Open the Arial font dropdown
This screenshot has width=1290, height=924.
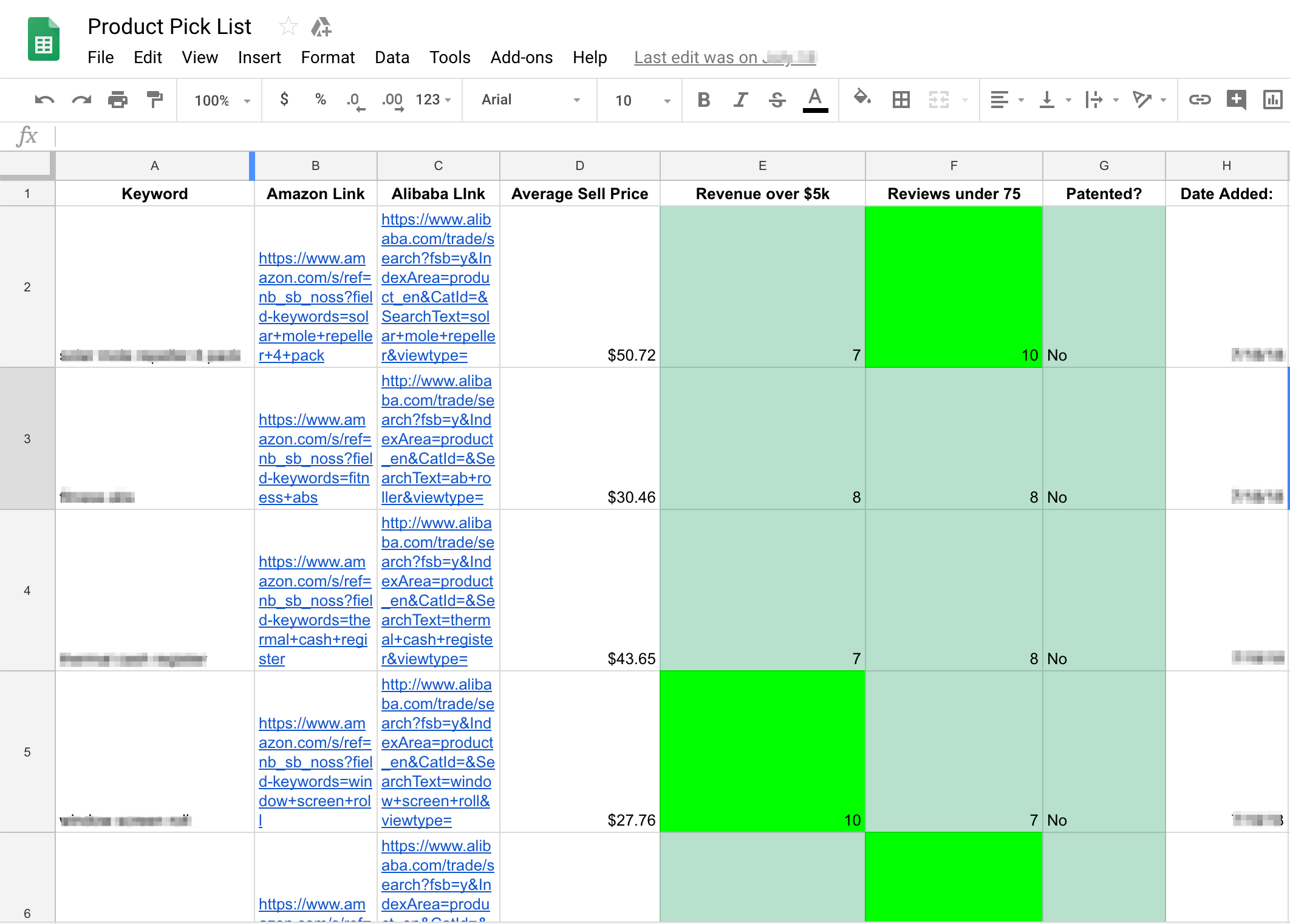pos(530,100)
